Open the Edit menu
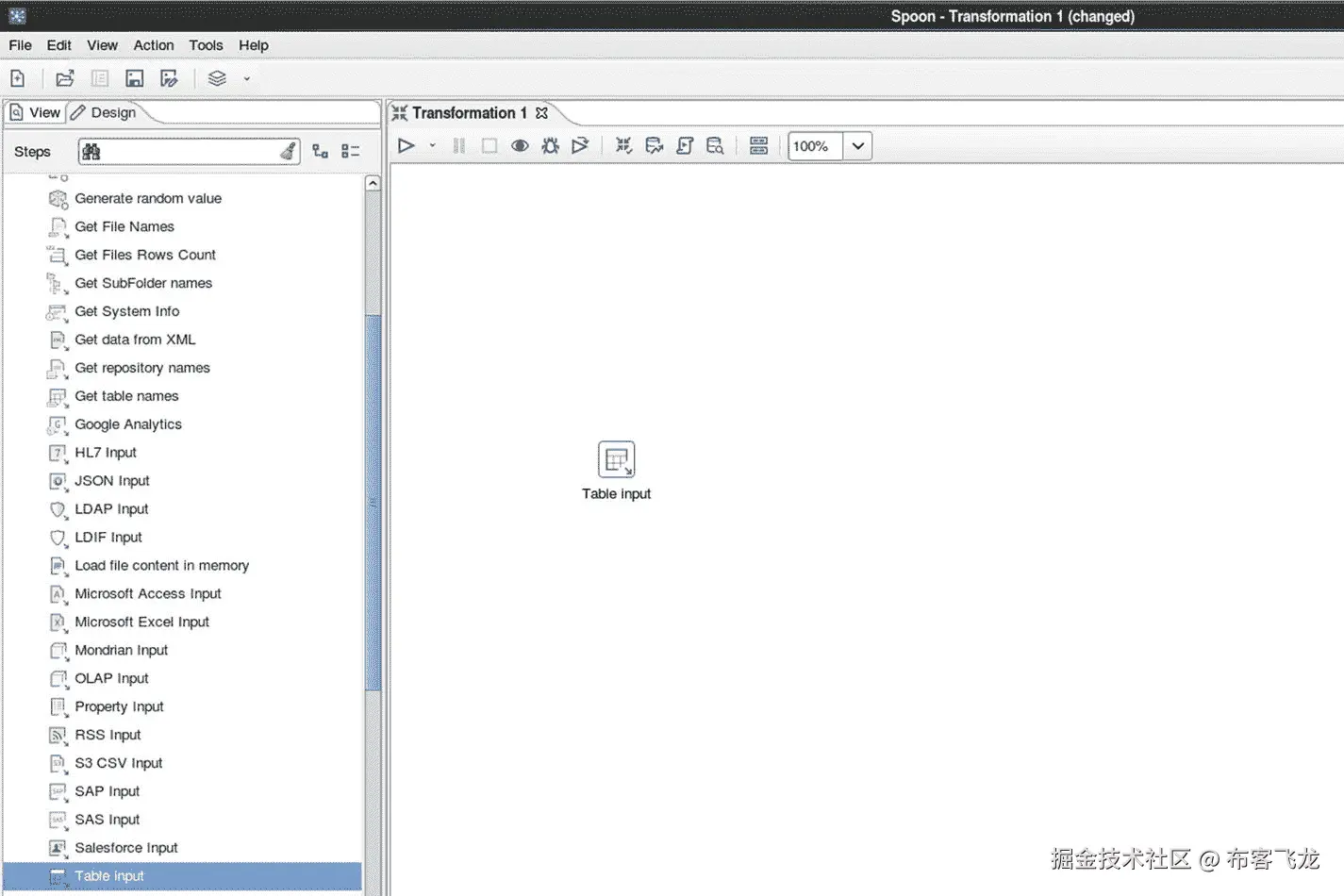 [59, 45]
